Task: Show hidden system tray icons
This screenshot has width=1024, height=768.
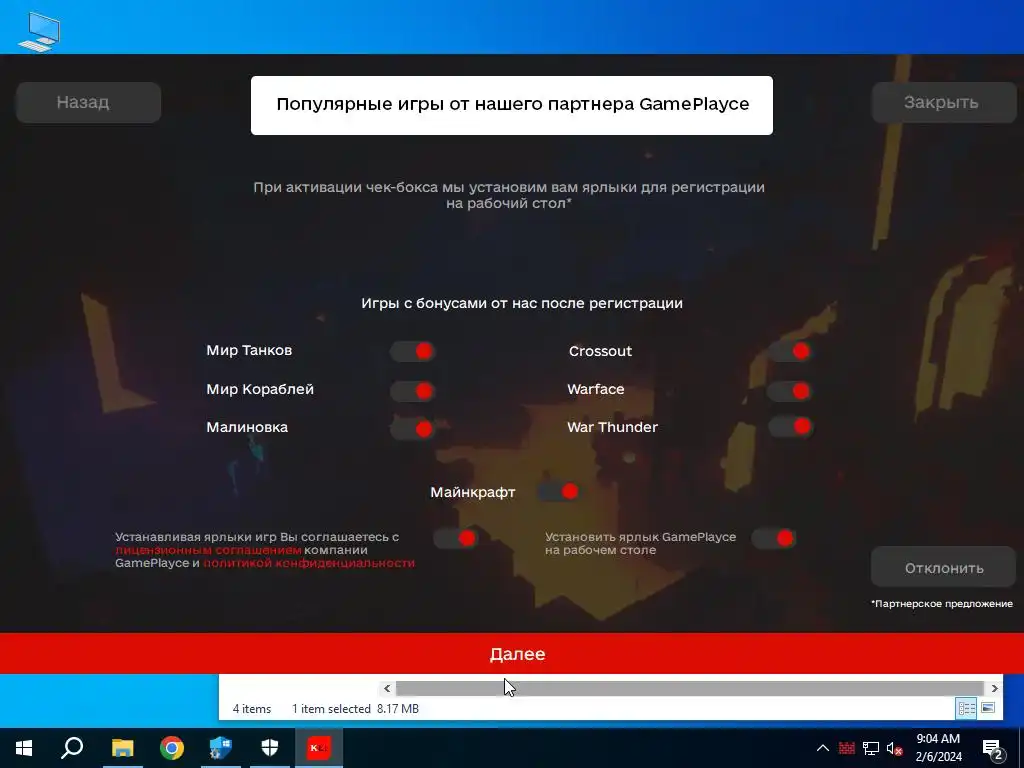Action: (823, 748)
